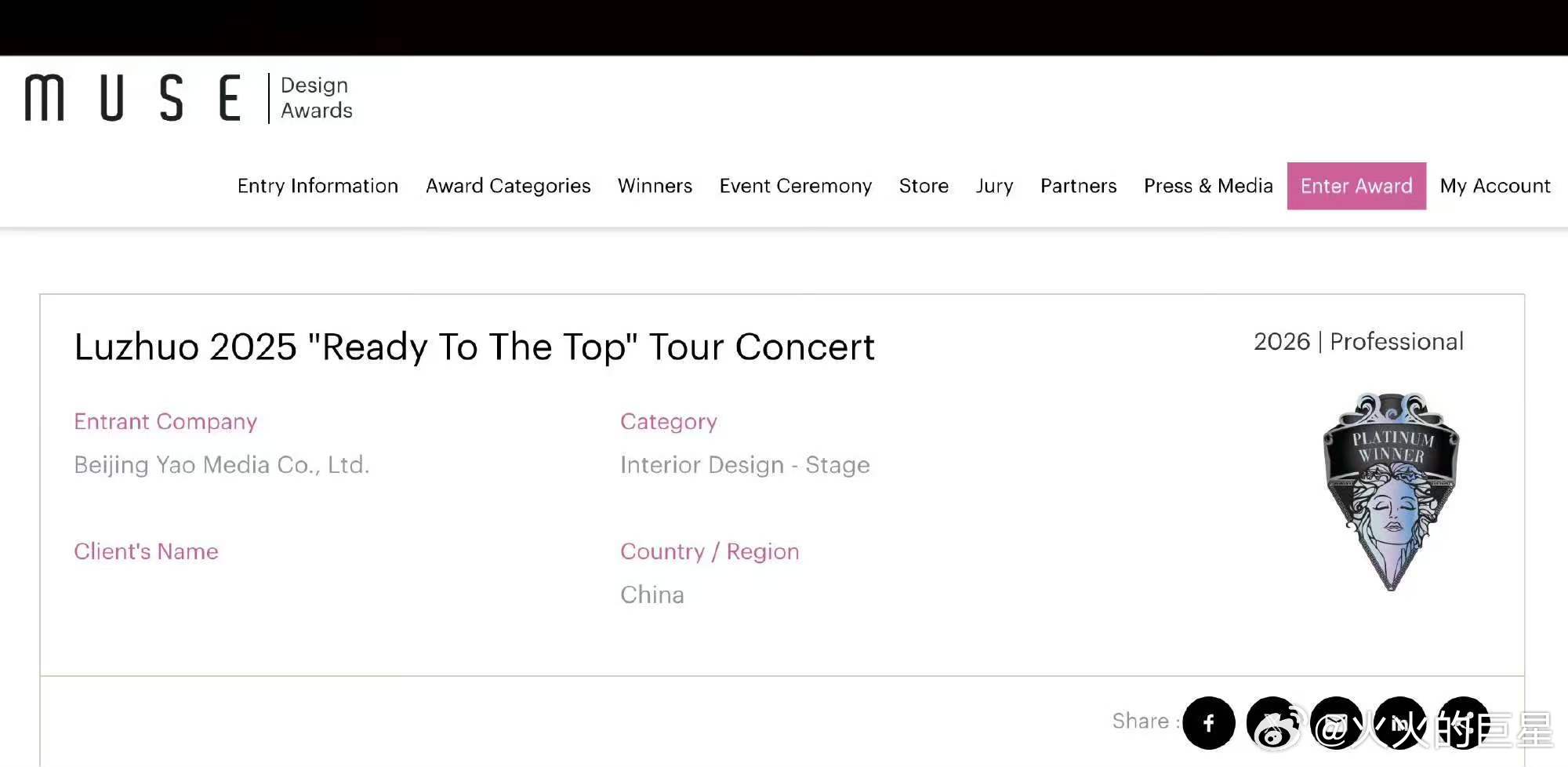The height and width of the screenshot is (767, 1568).
Task: Open the Award Categories menu
Action: (x=508, y=186)
